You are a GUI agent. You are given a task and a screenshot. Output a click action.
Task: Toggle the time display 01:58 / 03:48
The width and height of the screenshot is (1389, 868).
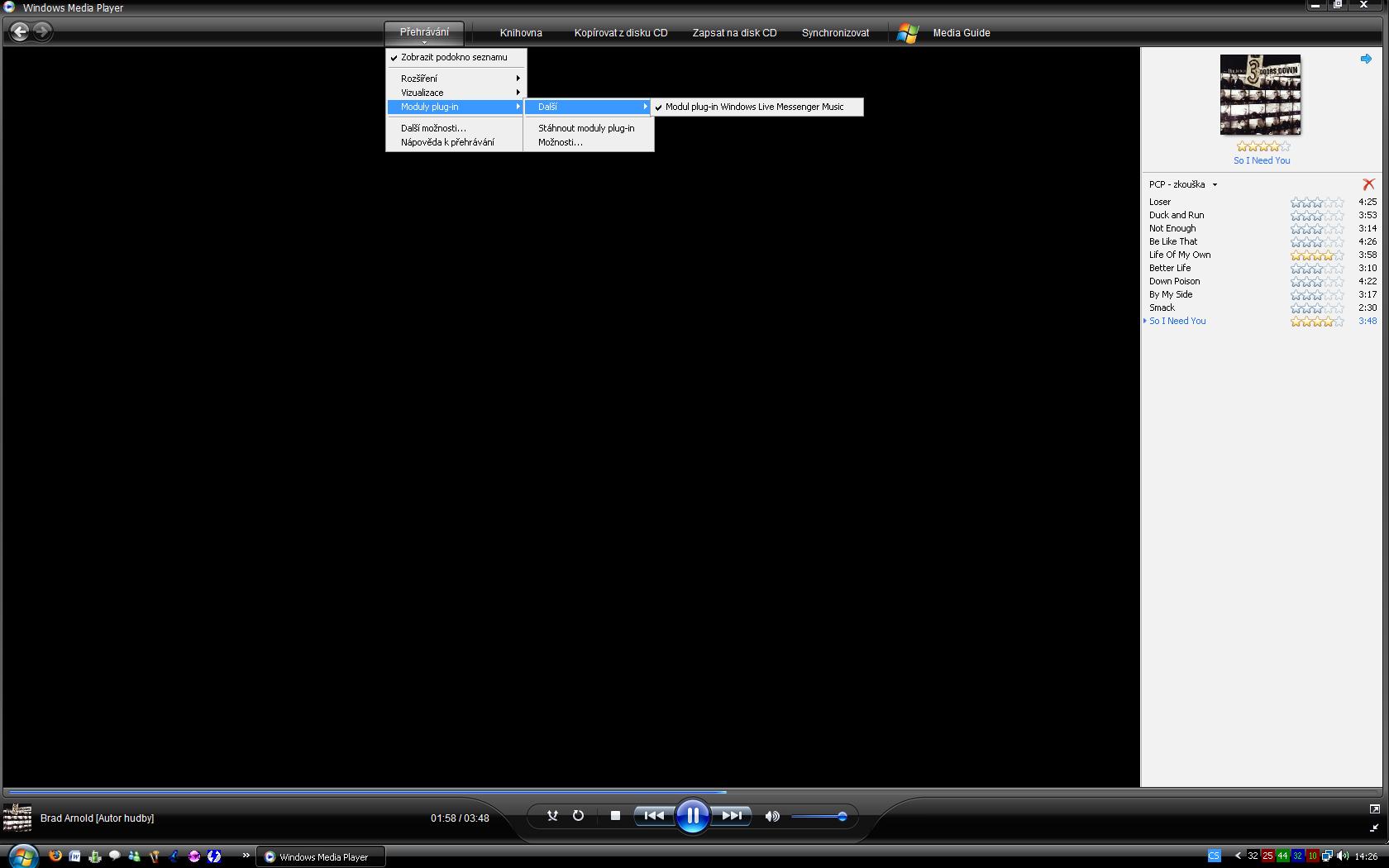(x=460, y=818)
